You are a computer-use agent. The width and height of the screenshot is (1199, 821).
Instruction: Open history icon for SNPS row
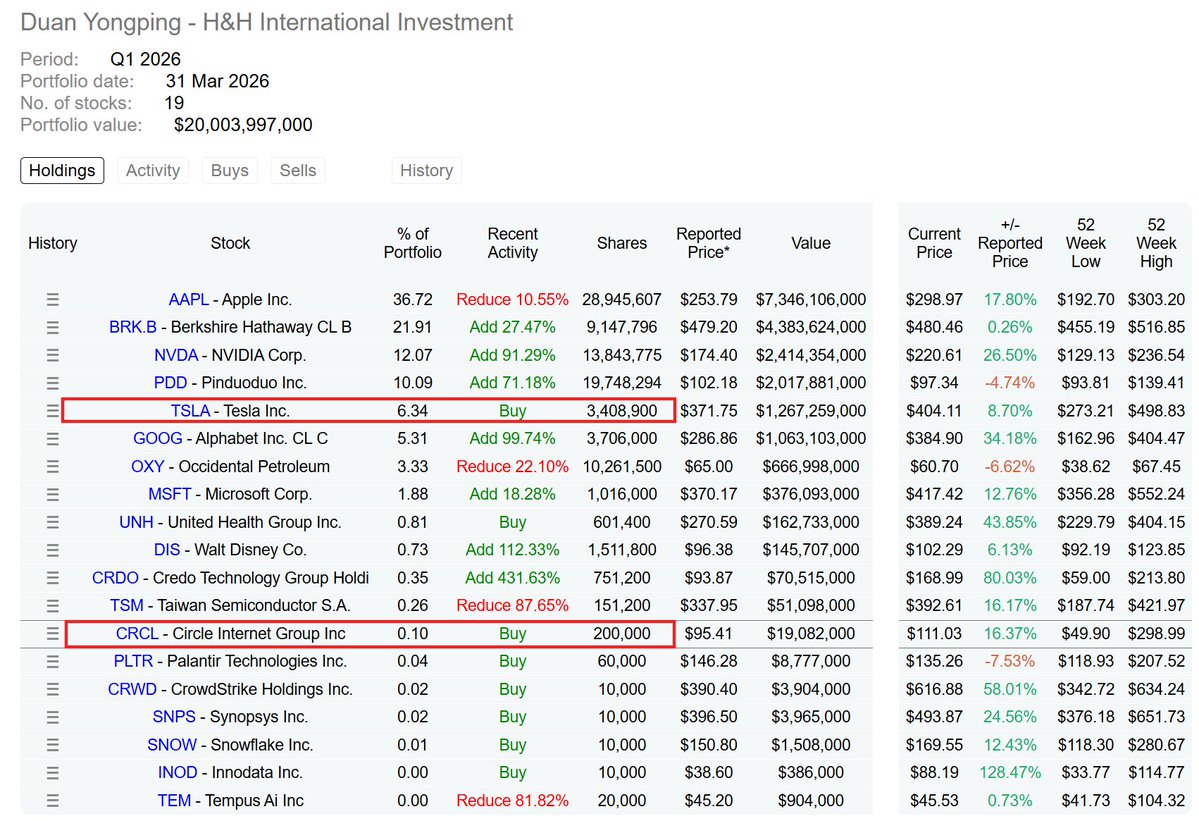coord(53,717)
